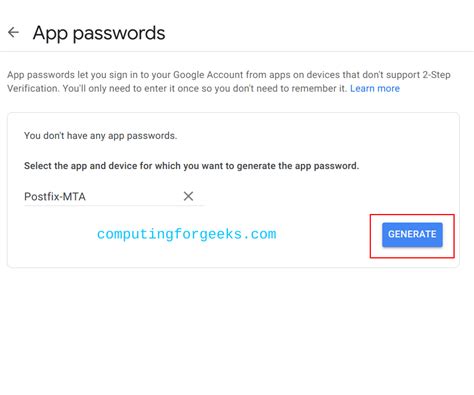Go back using the left arrow icon
Viewport: 474px width, 395px height.
13,32
